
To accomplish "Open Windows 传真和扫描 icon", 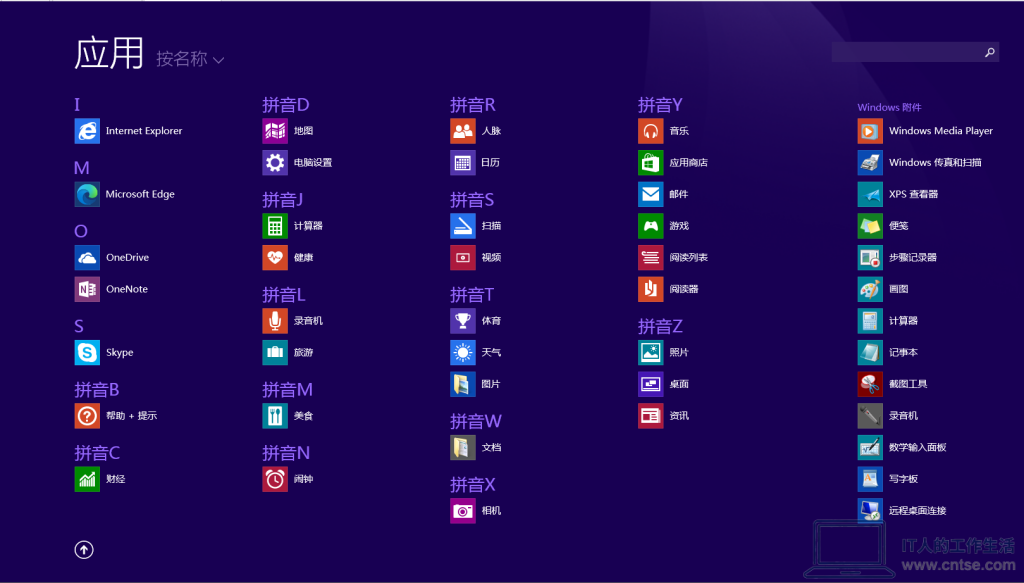I will [x=870, y=163].
